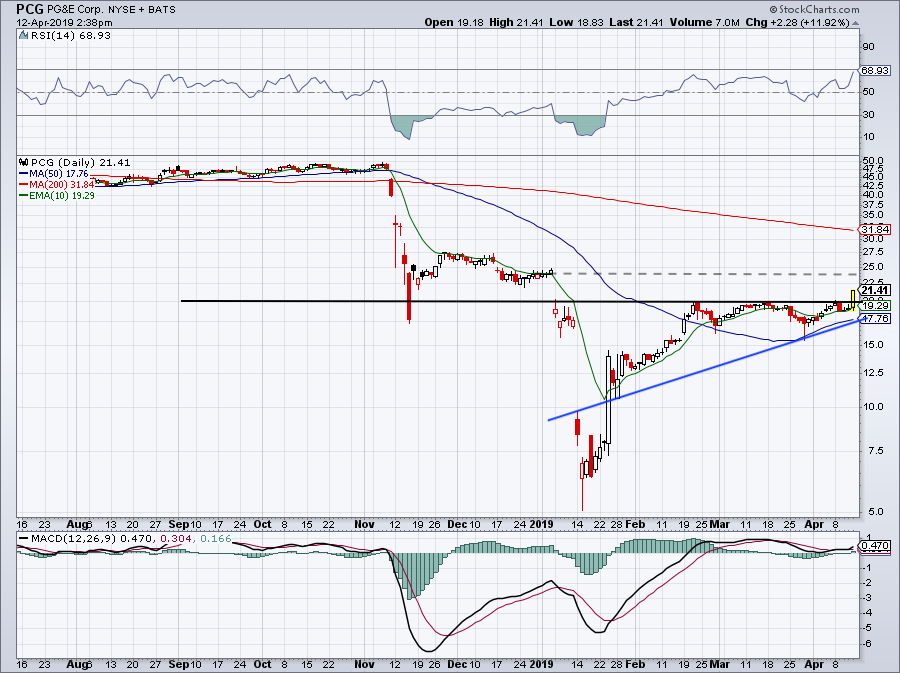900x673 pixels.
Task: Click the 'PCG (Daily) 21.41' panel label
Action: point(80,162)
